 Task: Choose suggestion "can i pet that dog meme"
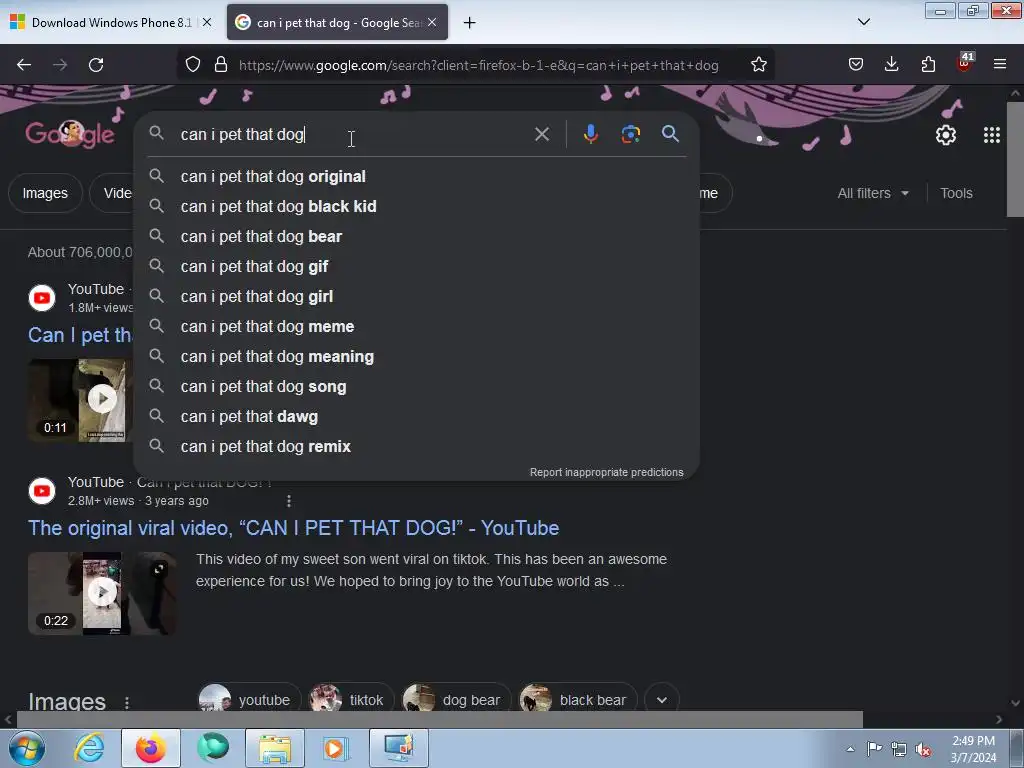416,327
